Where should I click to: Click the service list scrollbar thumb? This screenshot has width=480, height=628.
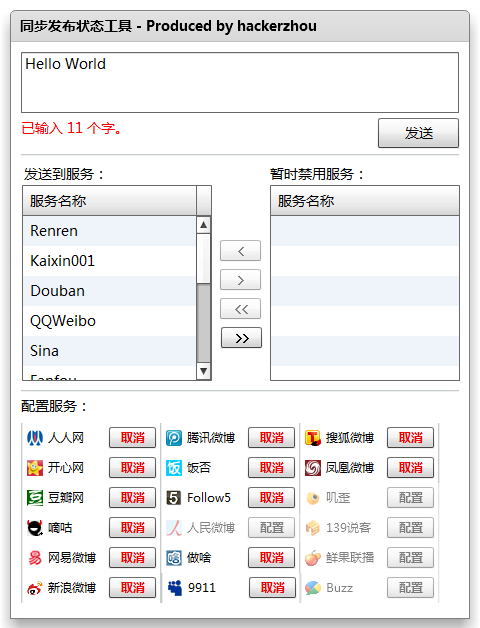tap(204, 323)
